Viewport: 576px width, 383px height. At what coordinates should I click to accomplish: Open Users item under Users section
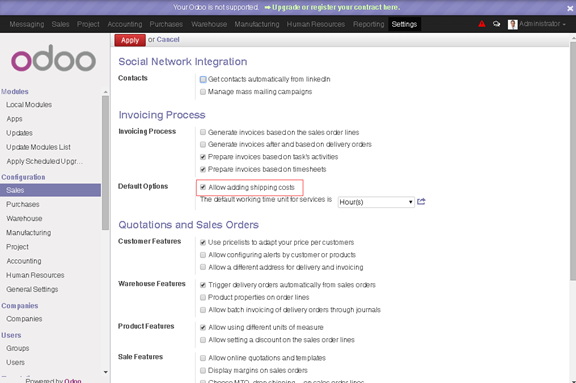point(15,362)
